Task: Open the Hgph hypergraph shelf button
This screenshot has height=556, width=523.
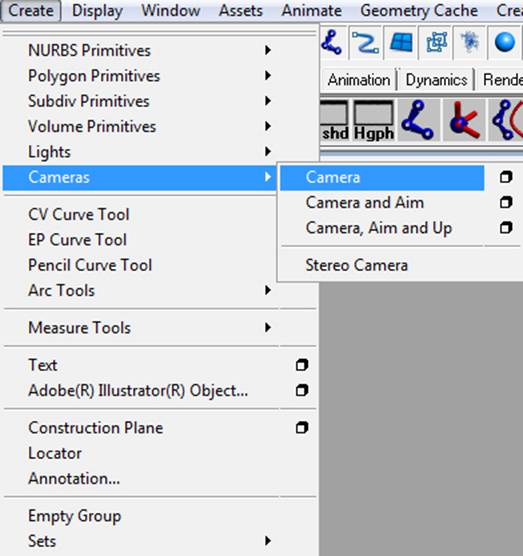Action: tap(374, 121)
